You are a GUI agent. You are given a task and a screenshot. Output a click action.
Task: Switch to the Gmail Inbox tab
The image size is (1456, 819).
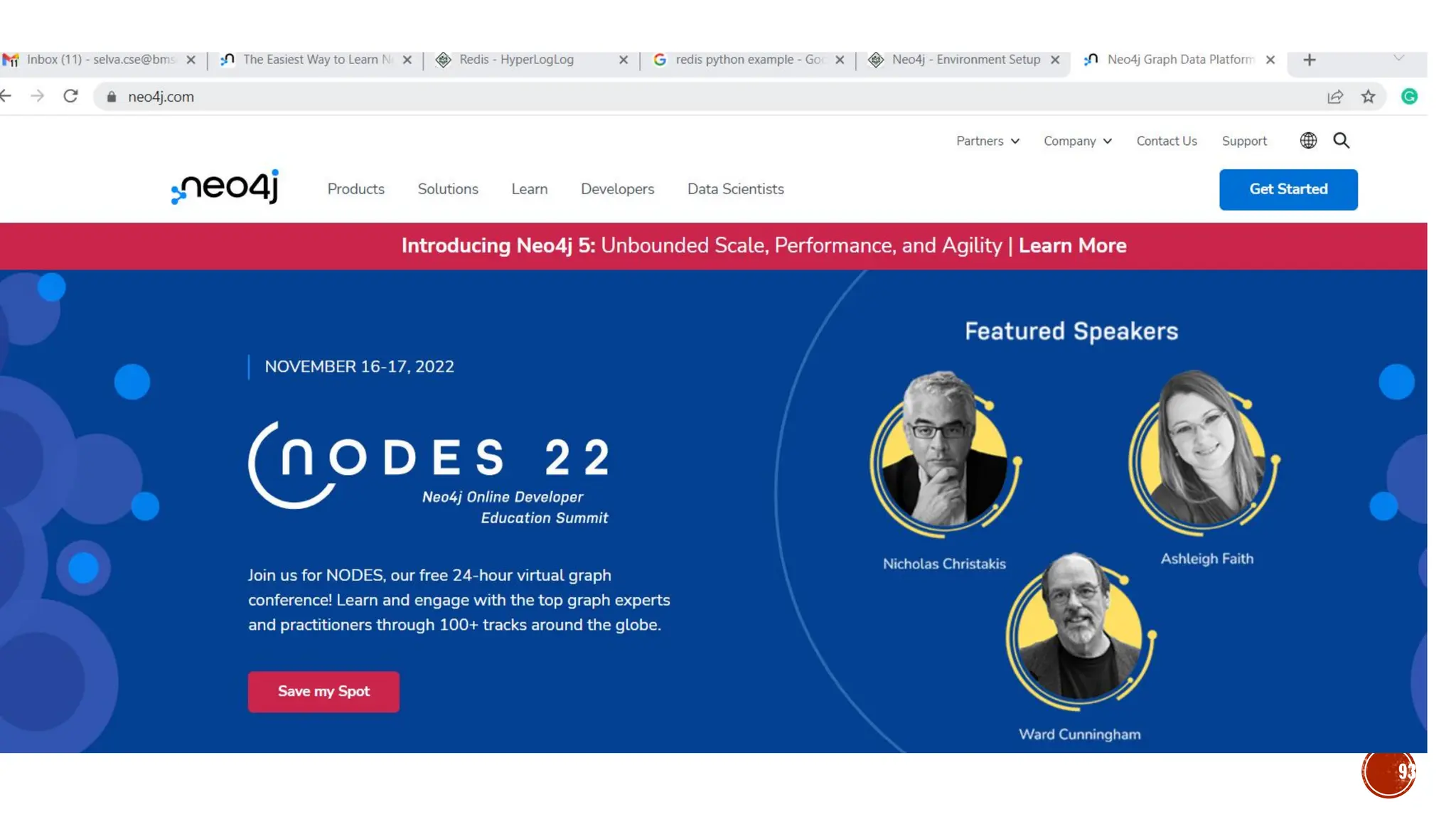[100, 60]
